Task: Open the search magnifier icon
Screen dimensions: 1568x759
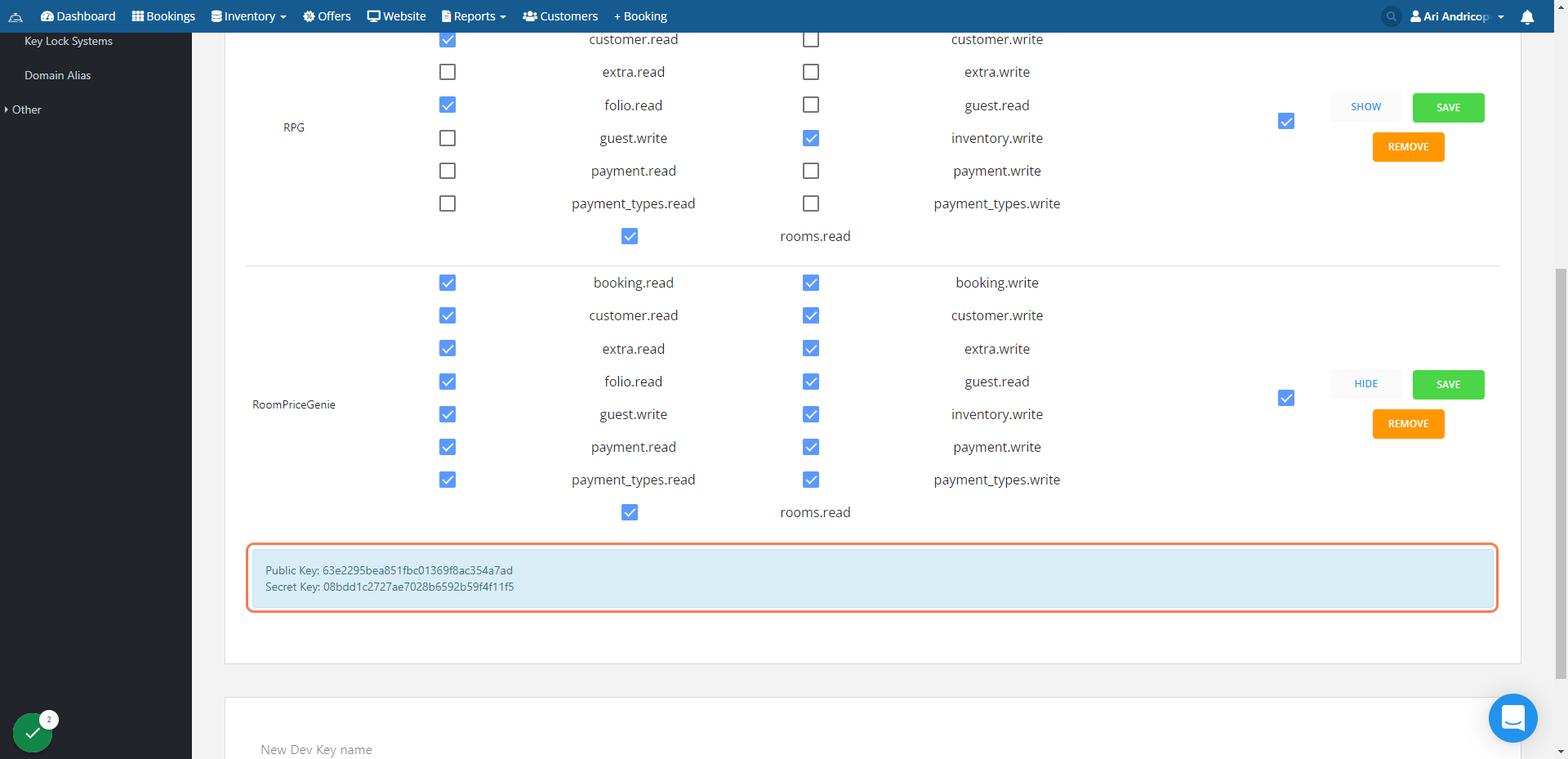Action: point(1392,16)
